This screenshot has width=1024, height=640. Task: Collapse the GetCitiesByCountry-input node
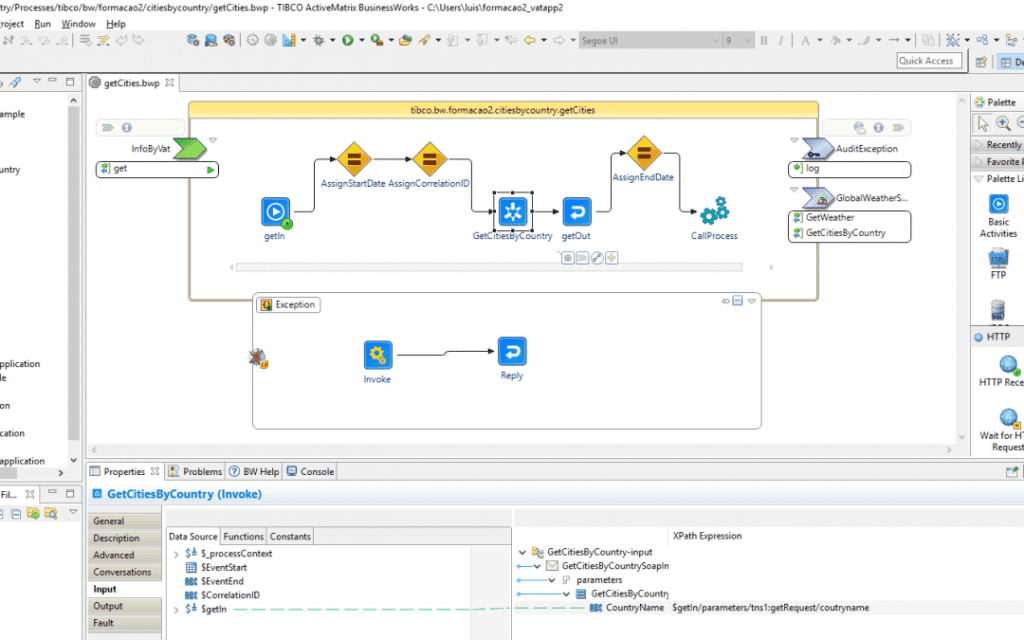coord(522,552)
